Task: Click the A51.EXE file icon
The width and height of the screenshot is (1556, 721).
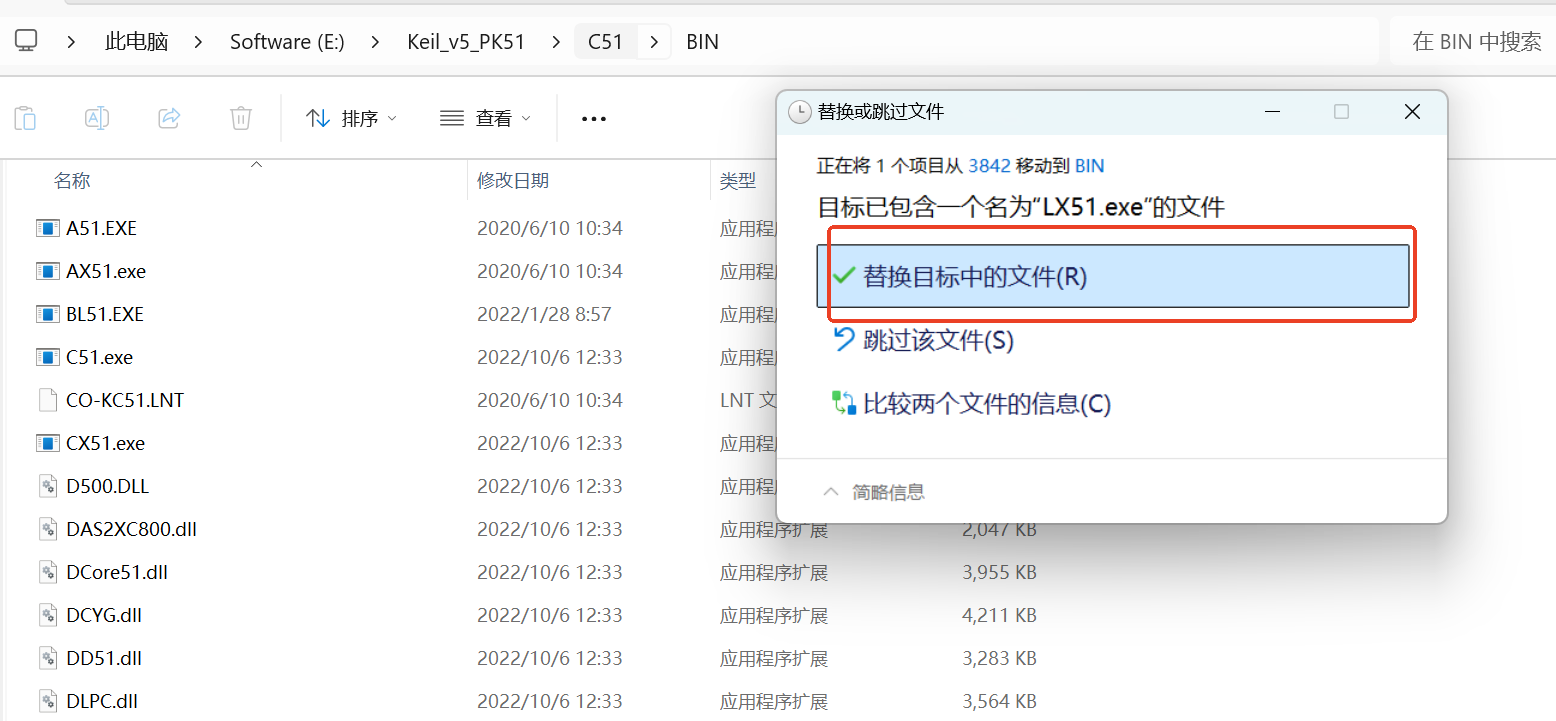Action: pos(47,228)
